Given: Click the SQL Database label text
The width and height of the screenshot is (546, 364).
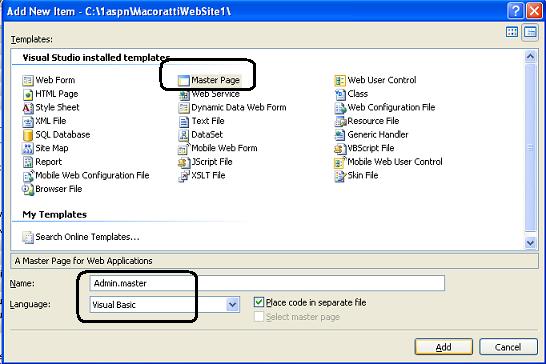Looking at the screenshot, I should (x=63, y=135).
